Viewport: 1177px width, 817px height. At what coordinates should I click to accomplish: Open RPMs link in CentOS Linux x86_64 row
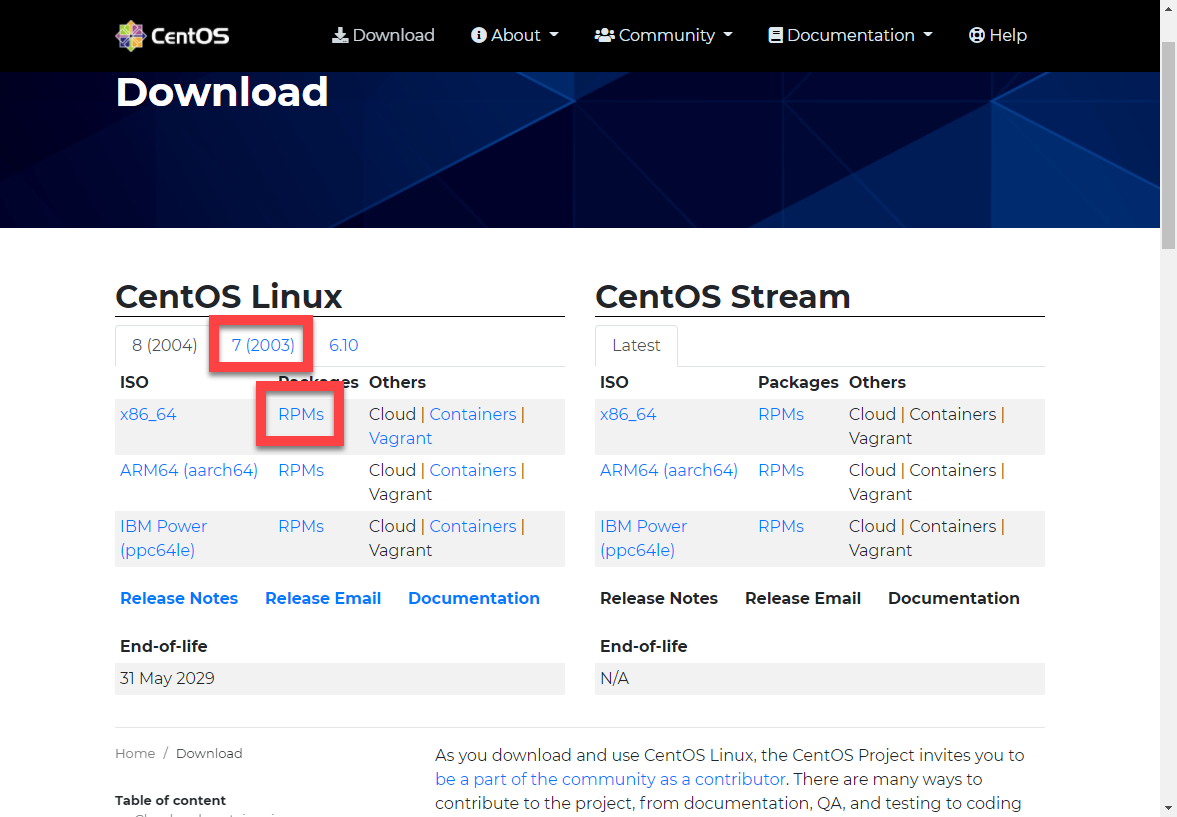click(301, 415)
